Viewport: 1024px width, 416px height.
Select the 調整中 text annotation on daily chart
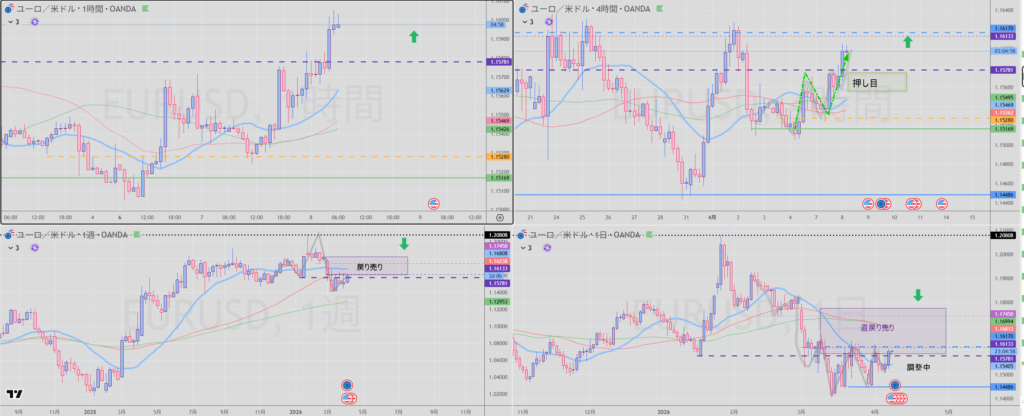pos(918,367)
